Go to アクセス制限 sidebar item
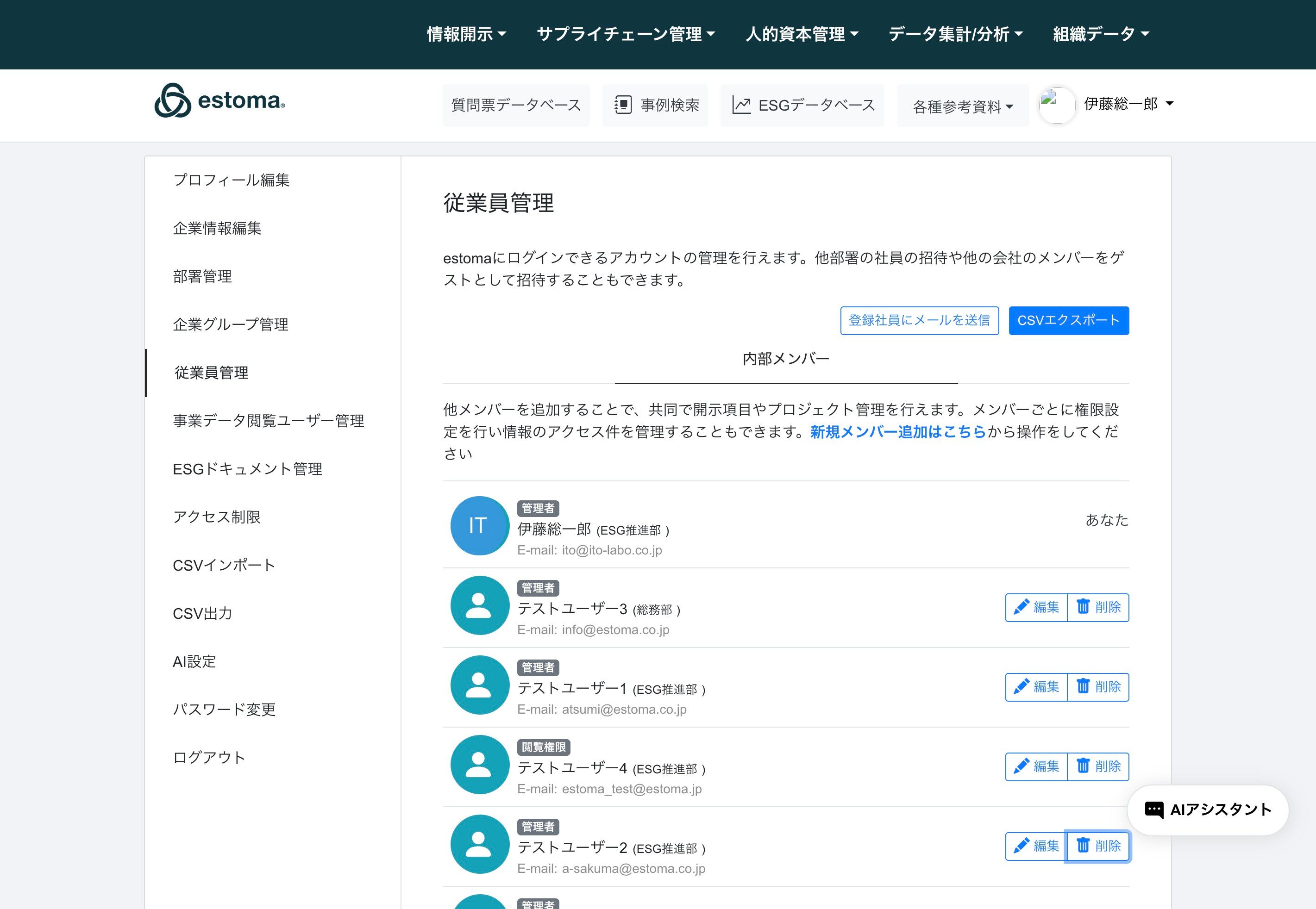 coord(217,517)
